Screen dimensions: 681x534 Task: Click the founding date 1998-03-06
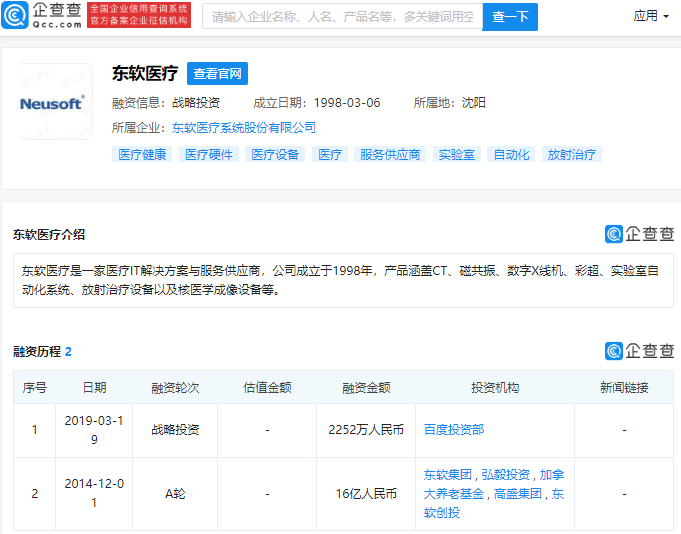347,103
